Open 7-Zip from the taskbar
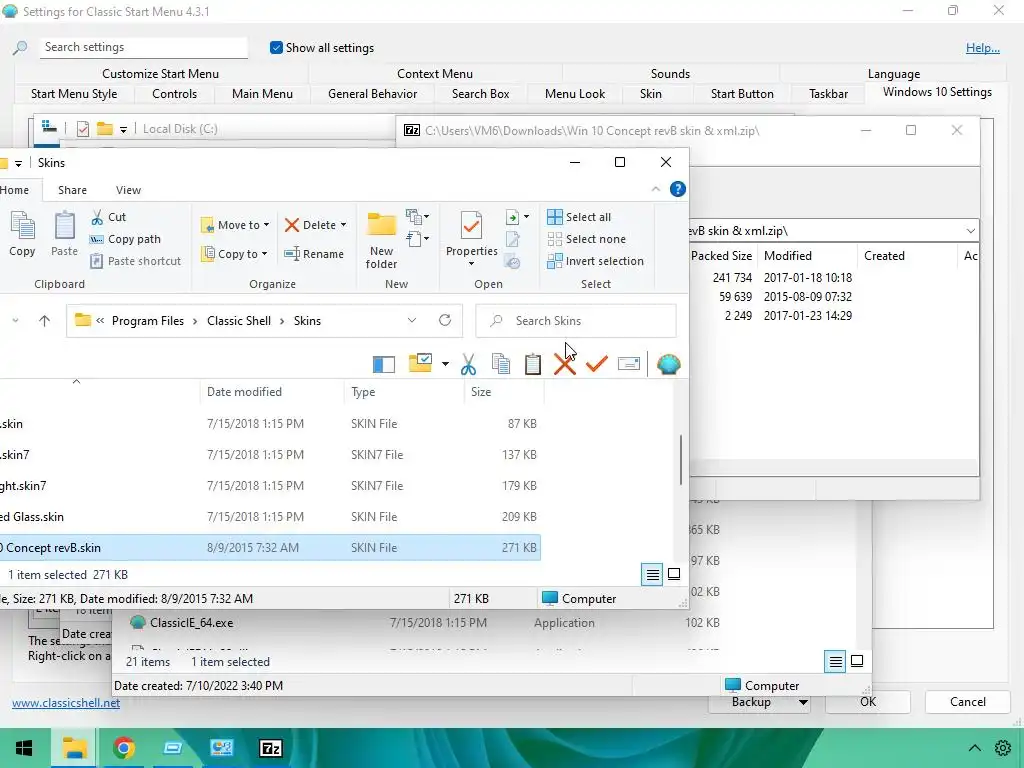1024x768 pixels. pos(271,748)
